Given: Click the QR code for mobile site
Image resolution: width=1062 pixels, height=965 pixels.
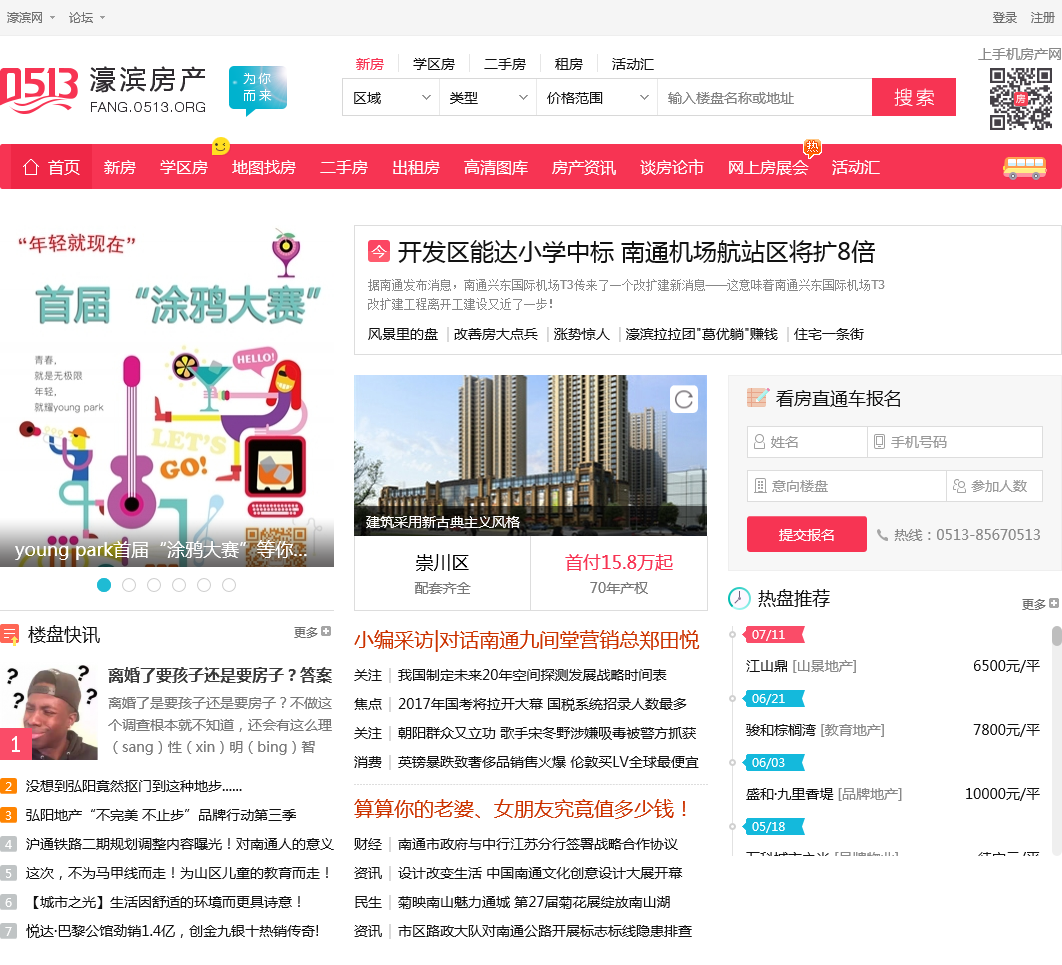Looking at the screenshot, I should click(1021, 99).
